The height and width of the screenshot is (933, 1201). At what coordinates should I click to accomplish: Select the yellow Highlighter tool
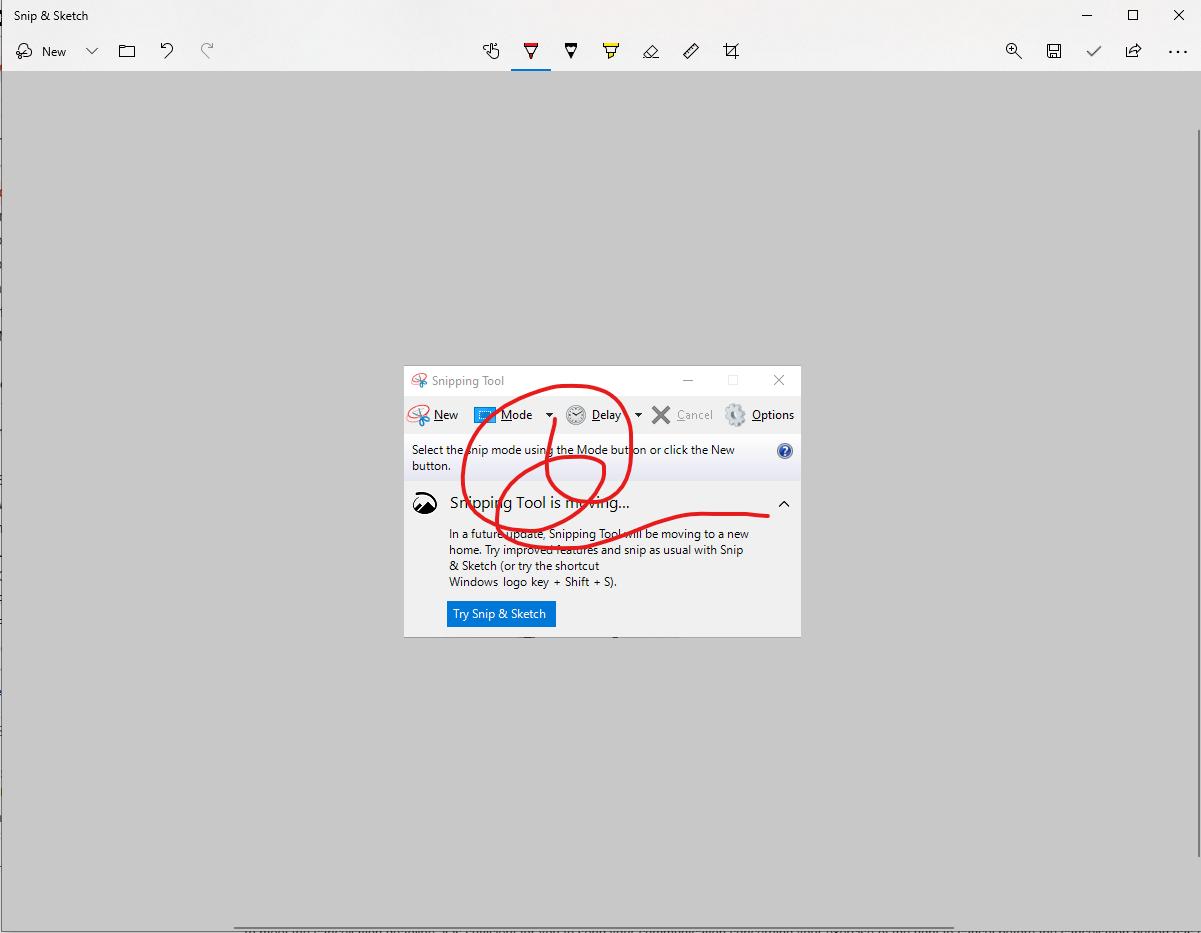(611, 51)
